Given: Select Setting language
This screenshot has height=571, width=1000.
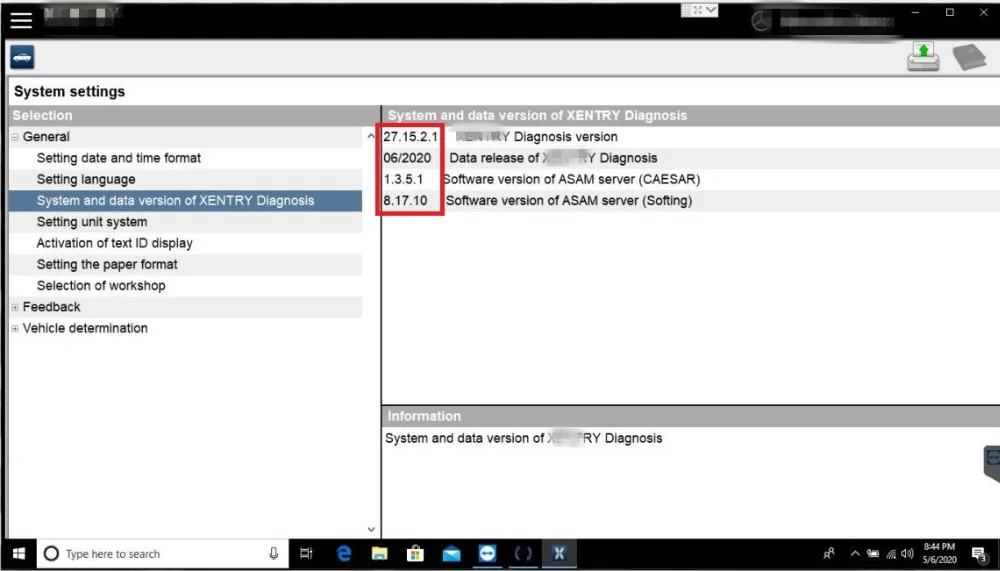Looking at the screenshot, I should point(86,179).
